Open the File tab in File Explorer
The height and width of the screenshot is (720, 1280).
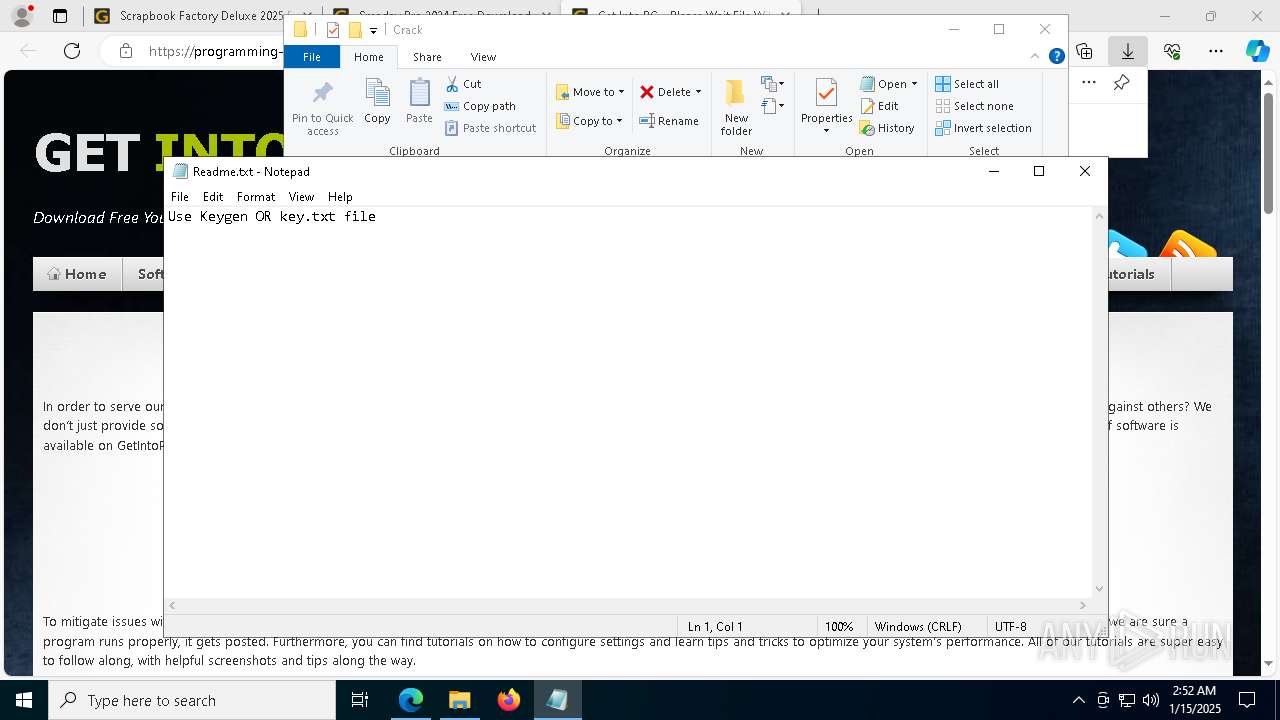pyautogui.click(x=312, y=57)
